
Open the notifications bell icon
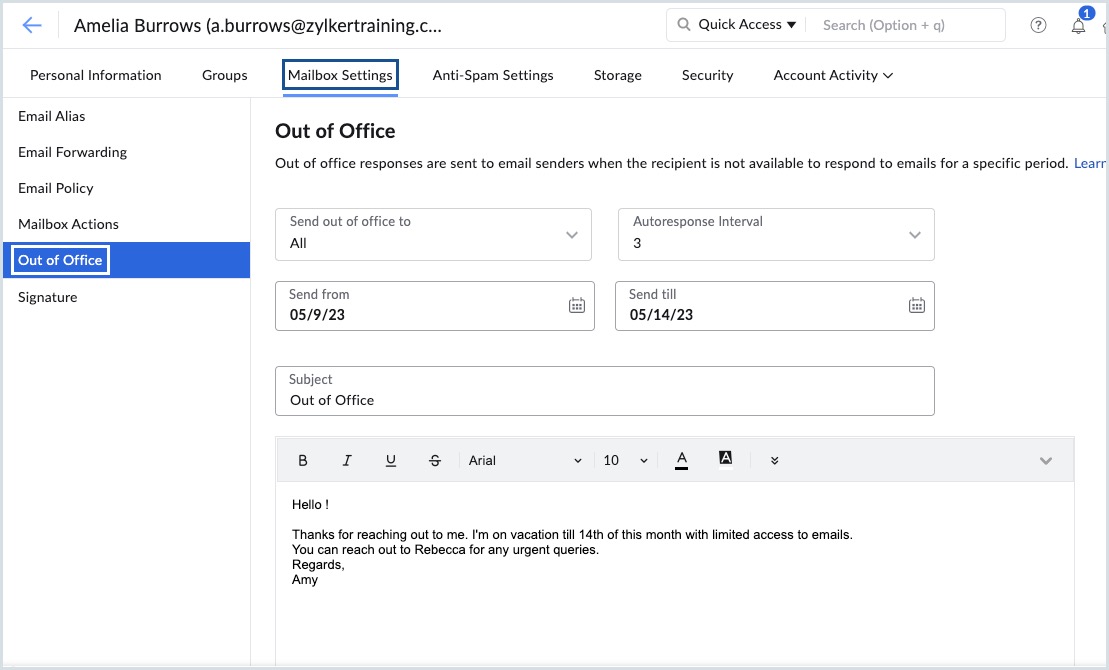tap(1078, 26)
